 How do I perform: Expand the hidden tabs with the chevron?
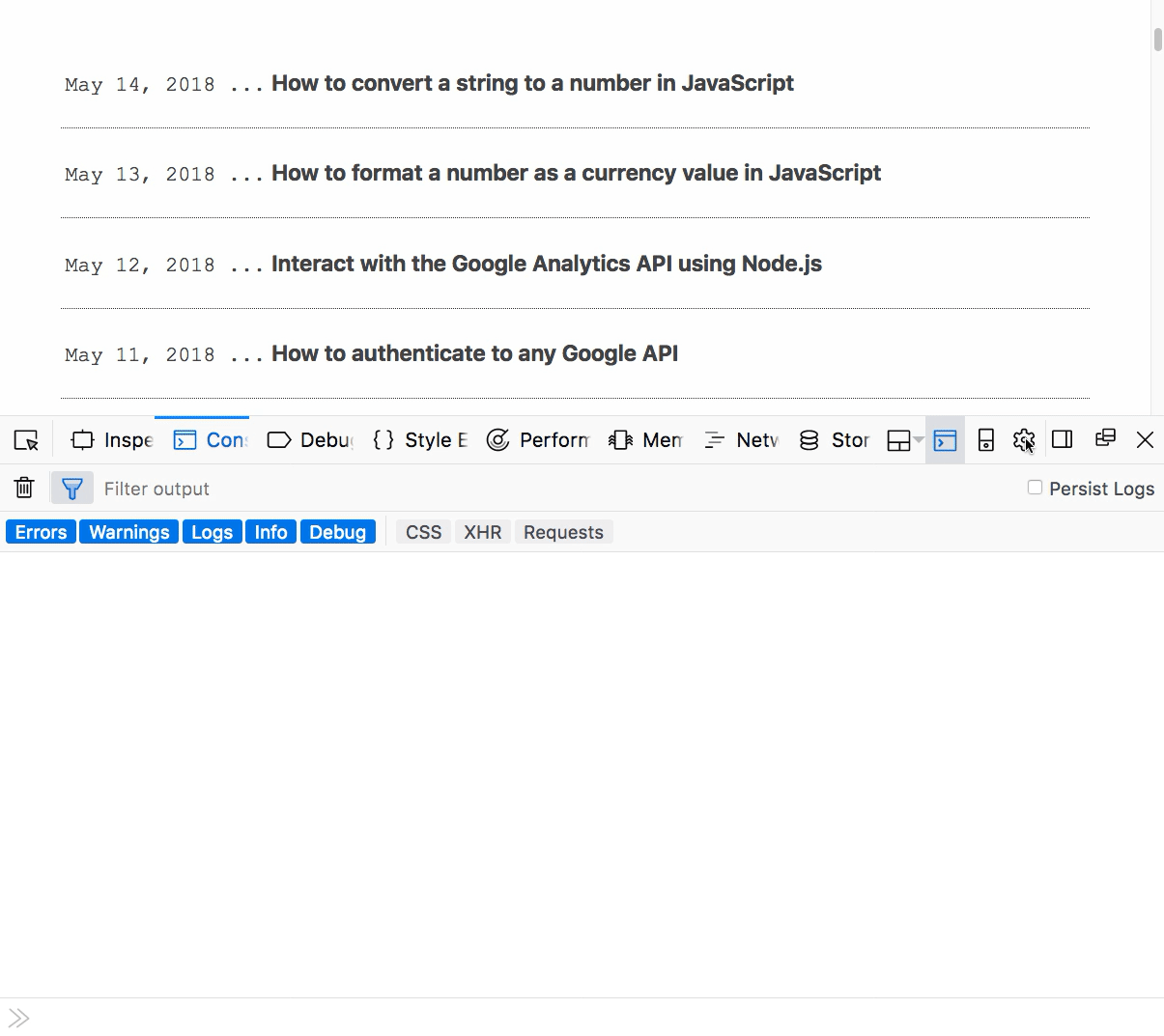point(17,1017)
